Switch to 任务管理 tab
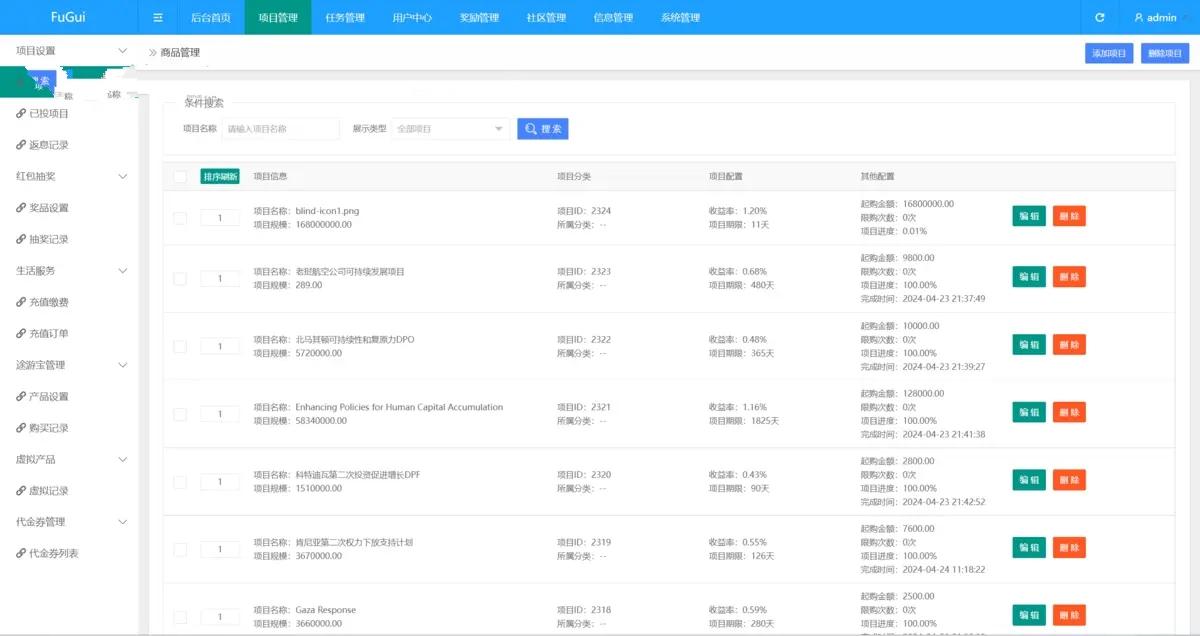This screenshot has width=1200, height=636. pos(345,18)
